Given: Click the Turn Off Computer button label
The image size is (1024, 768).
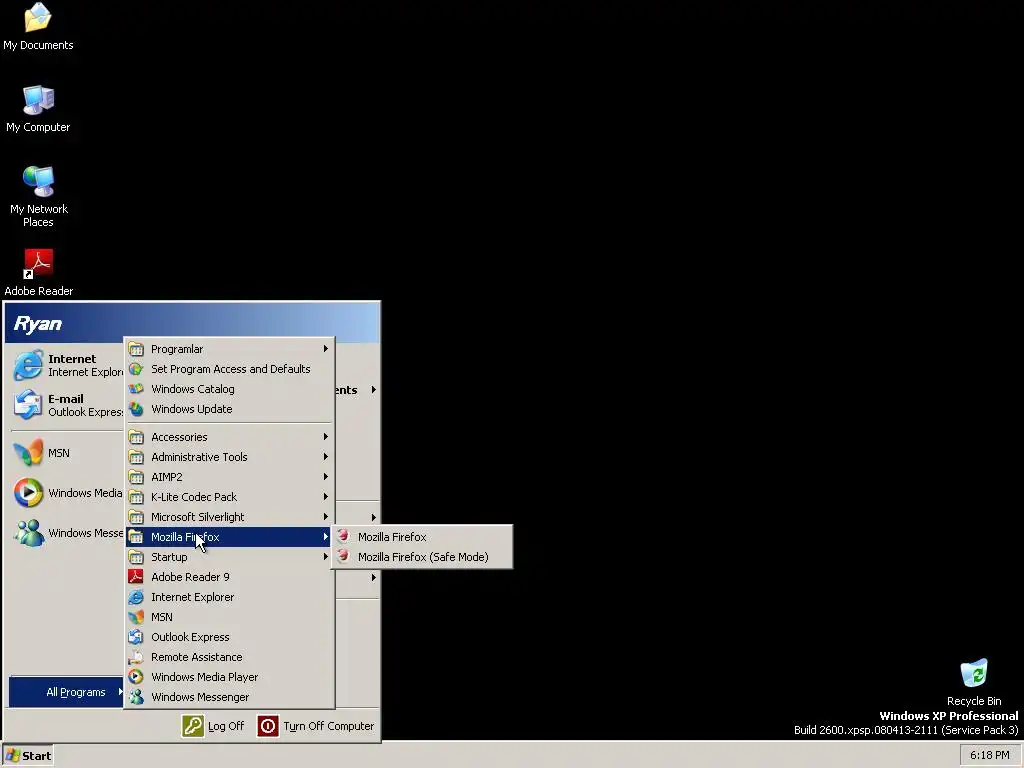Looking at the screenshot, I should (328, 726).
